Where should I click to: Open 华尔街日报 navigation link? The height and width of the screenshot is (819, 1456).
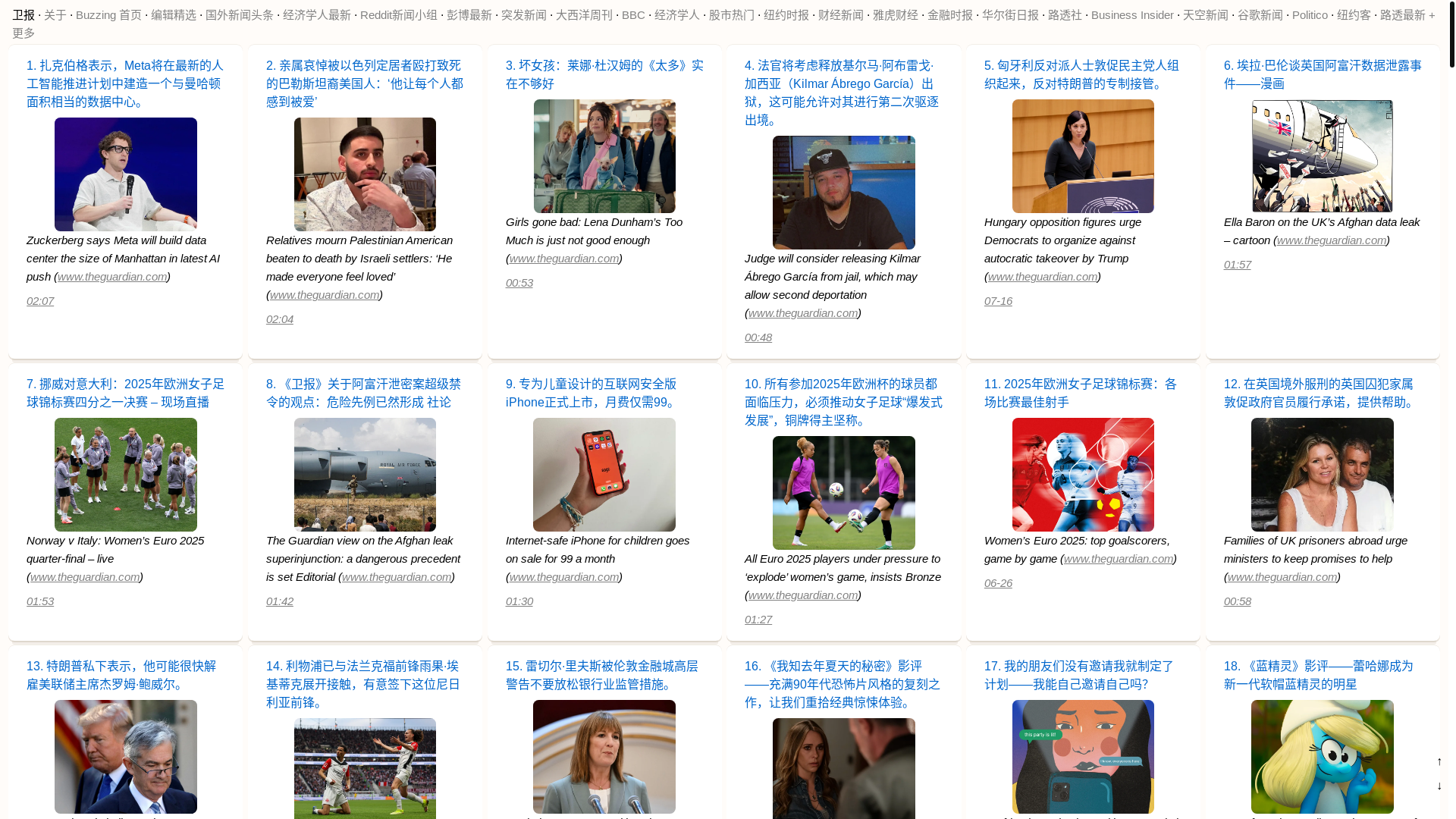pyautogui.click(x=1010, y=15)
